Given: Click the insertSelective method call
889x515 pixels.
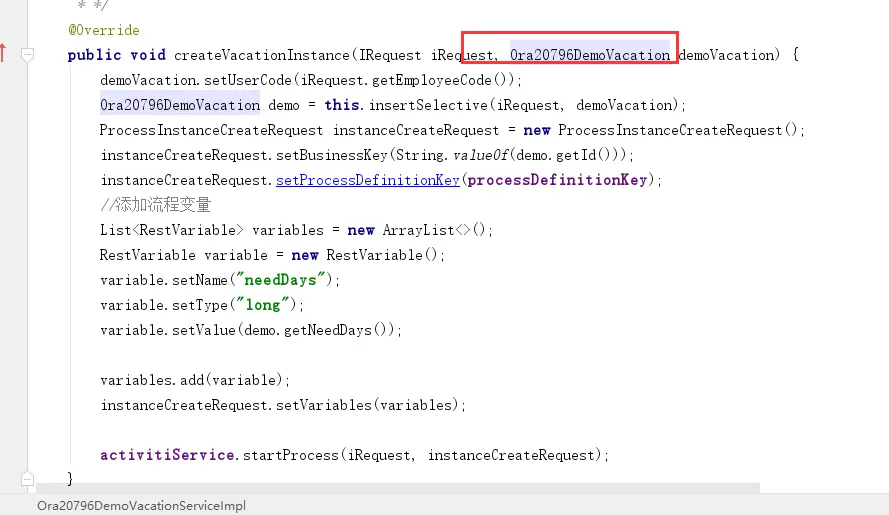Looking at the screenshot, I should [428, 105].
